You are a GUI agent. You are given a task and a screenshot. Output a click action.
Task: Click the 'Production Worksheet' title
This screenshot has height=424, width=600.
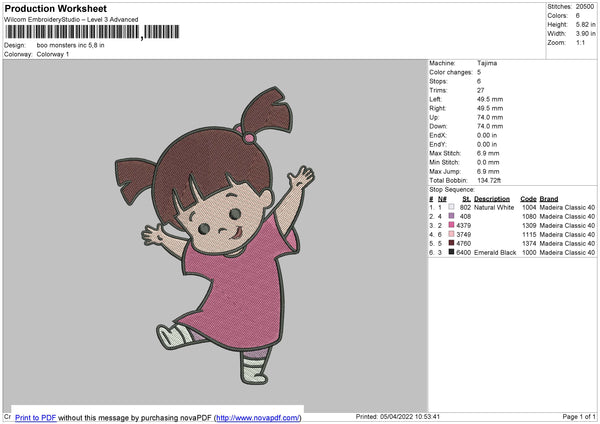[x=55, y=8]
